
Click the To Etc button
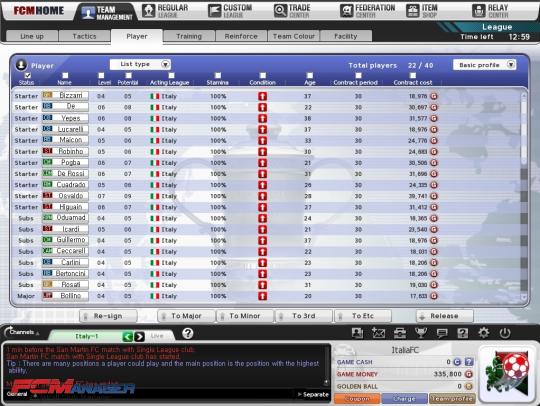point(363,316)
